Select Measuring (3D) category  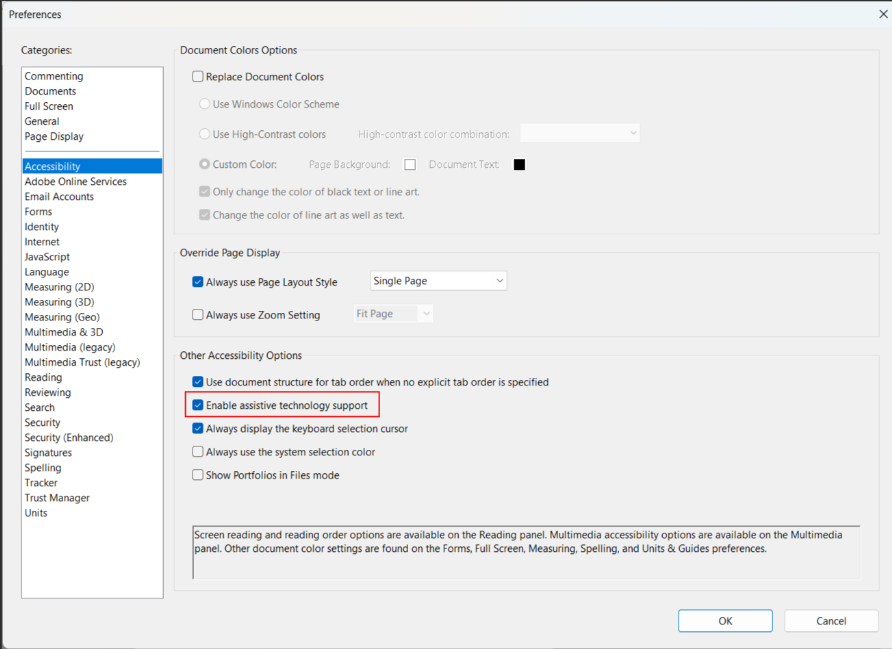coord(92,302)
